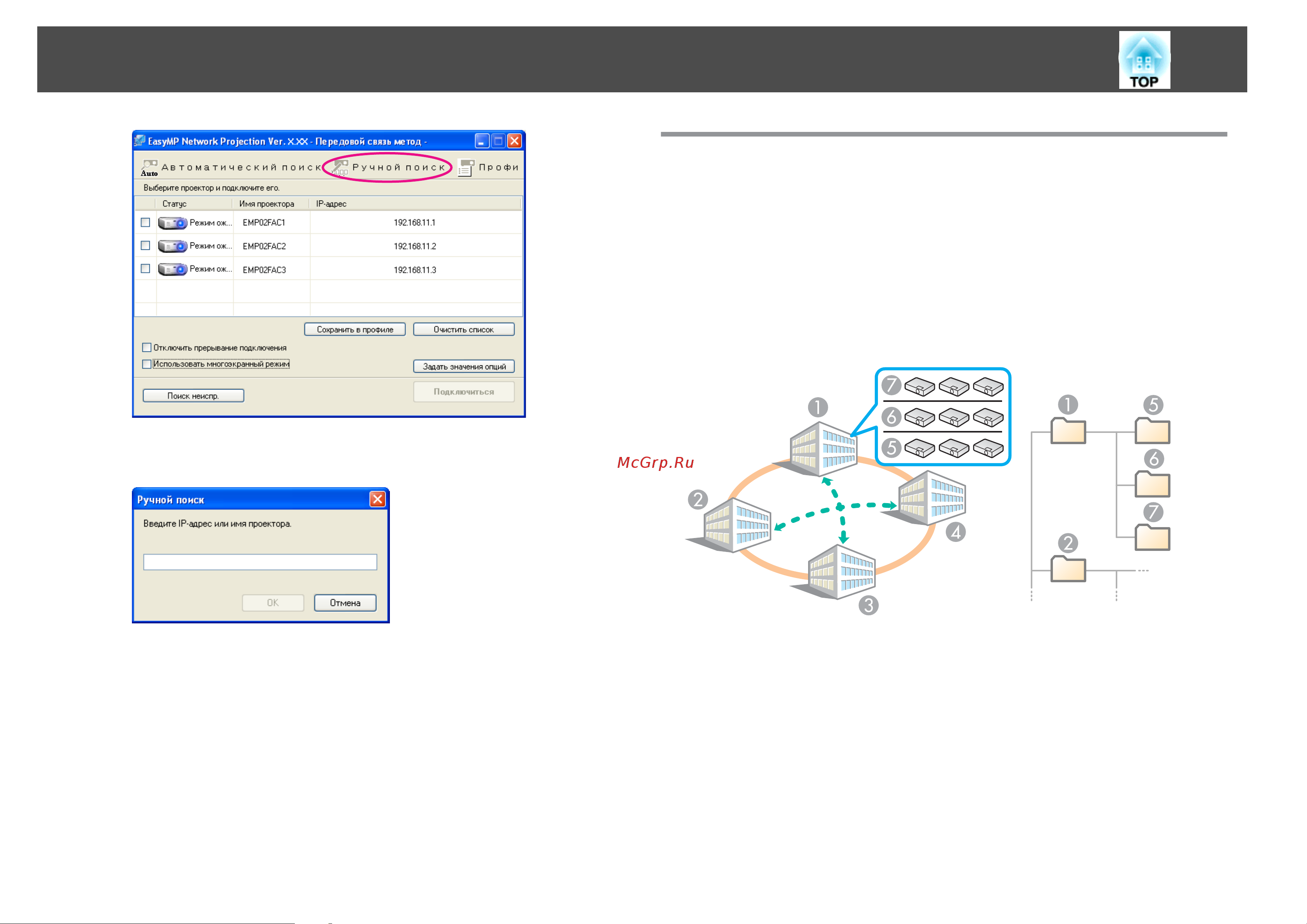This screenshot has width=1307, height=924.
Task: Enable Отключить прерывание подключения checkbox
Action: 146,348
